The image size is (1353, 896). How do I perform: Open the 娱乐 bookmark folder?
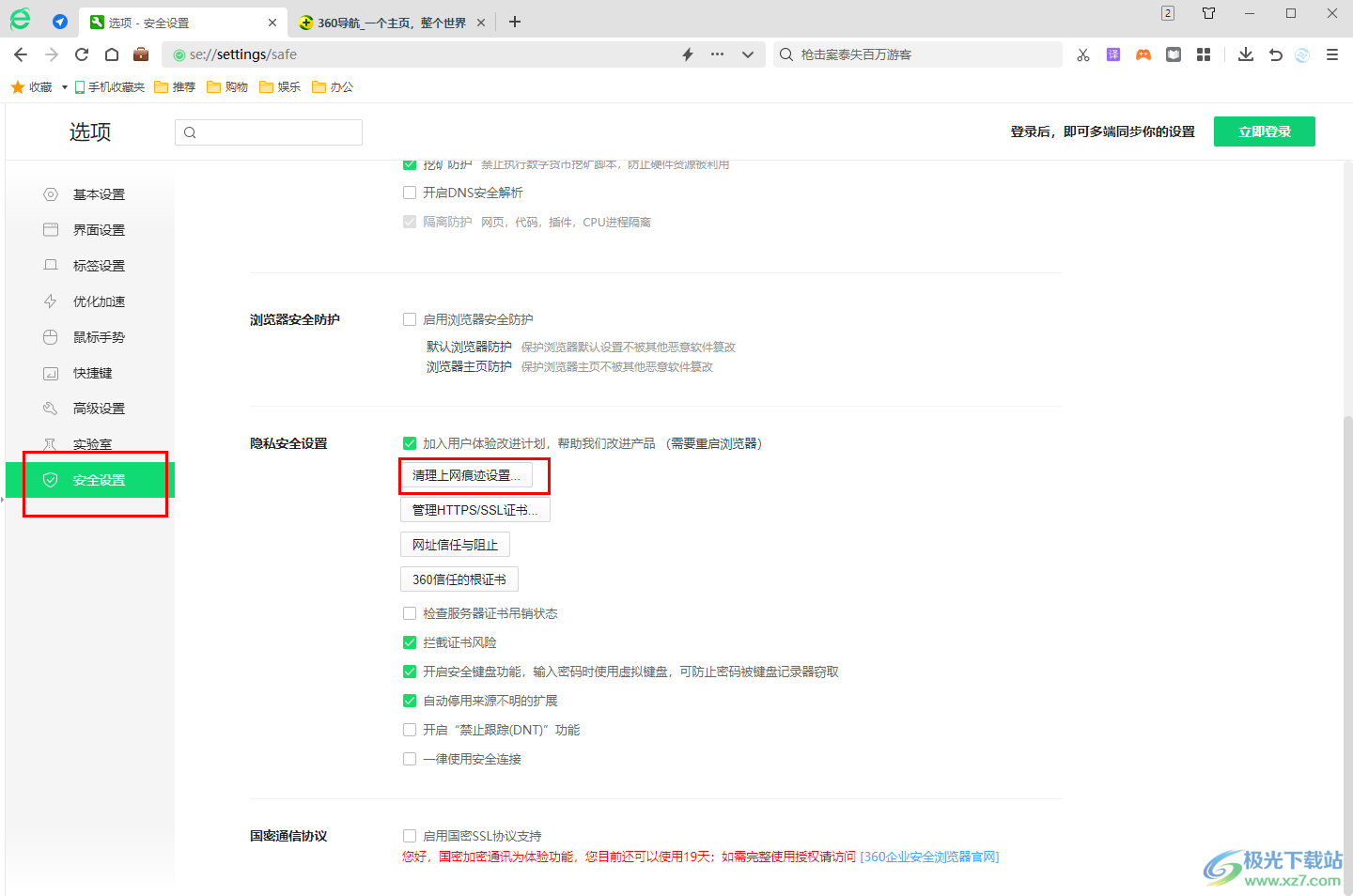(280, 86)
